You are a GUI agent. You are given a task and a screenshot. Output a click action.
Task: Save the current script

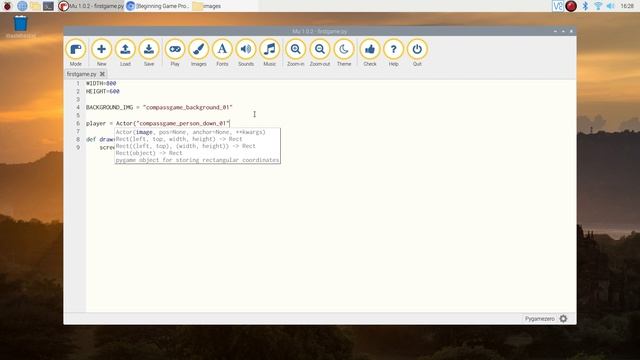coord(149,53)
